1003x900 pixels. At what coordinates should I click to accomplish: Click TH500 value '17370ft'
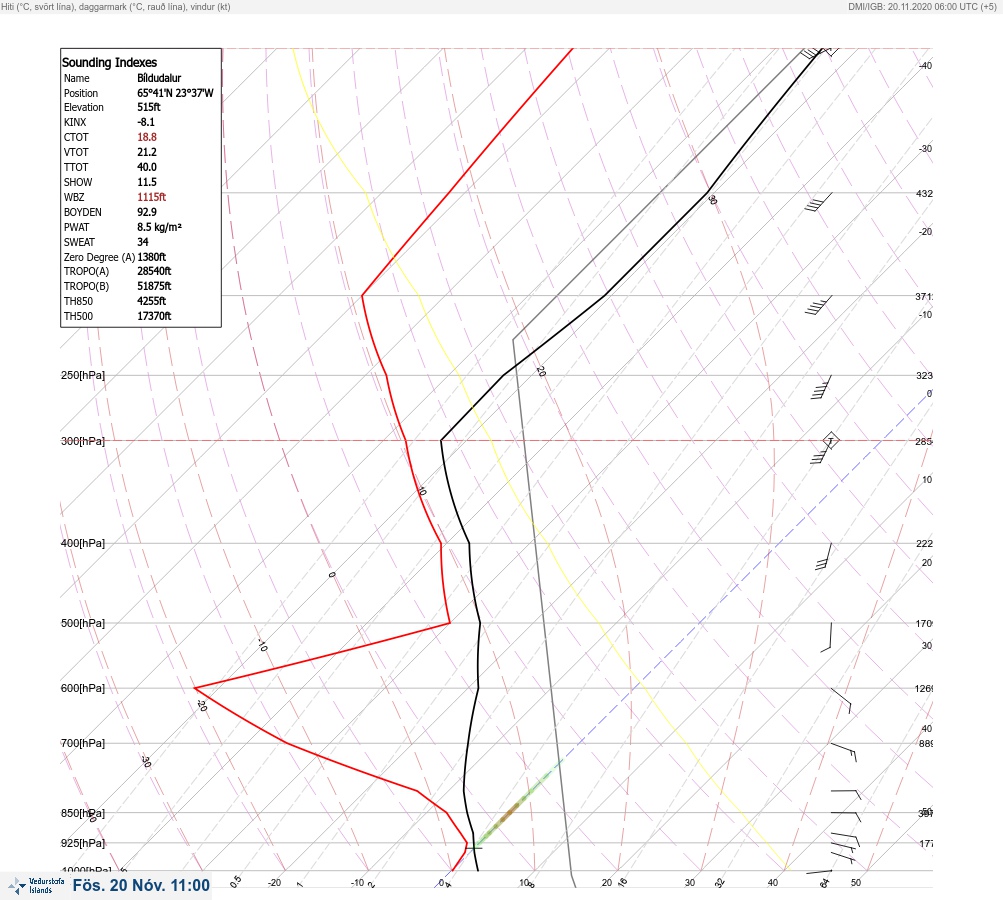point(154,317)
